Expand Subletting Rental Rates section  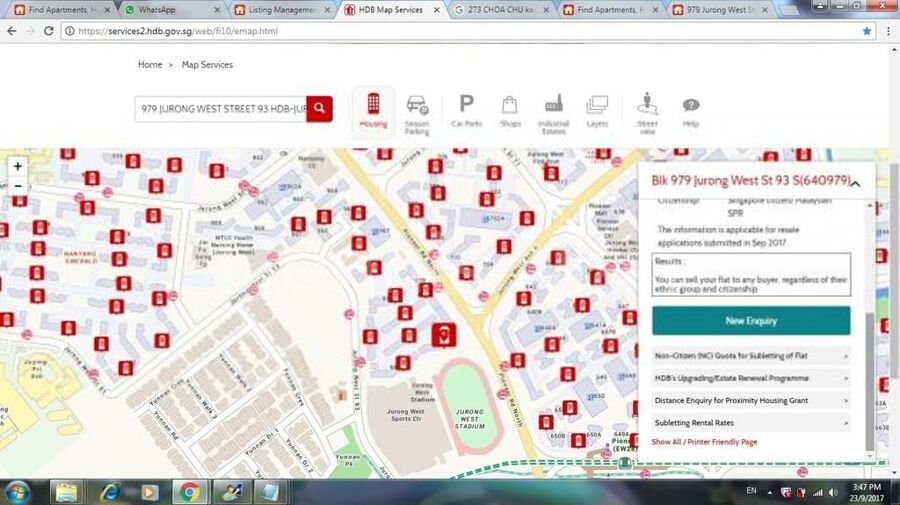pyautogui.click(x=750, y=423)
